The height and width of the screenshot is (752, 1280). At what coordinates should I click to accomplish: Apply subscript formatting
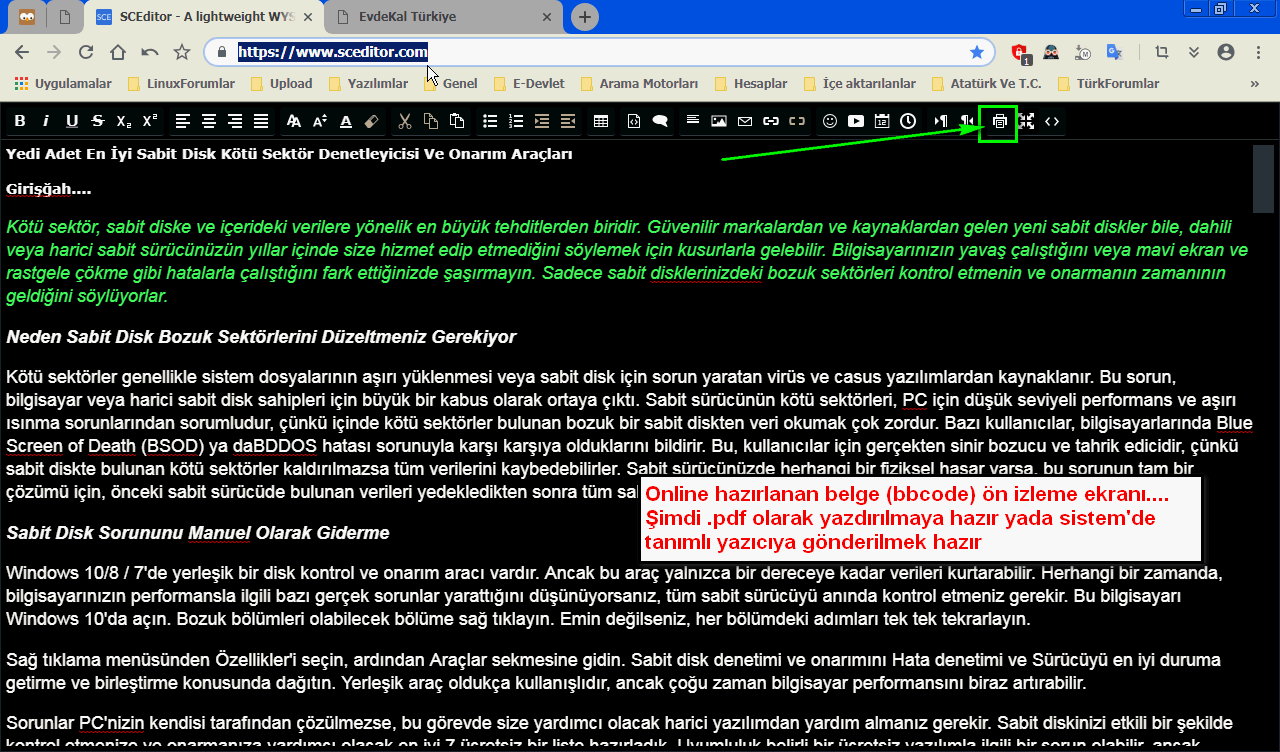click(124, 121)
